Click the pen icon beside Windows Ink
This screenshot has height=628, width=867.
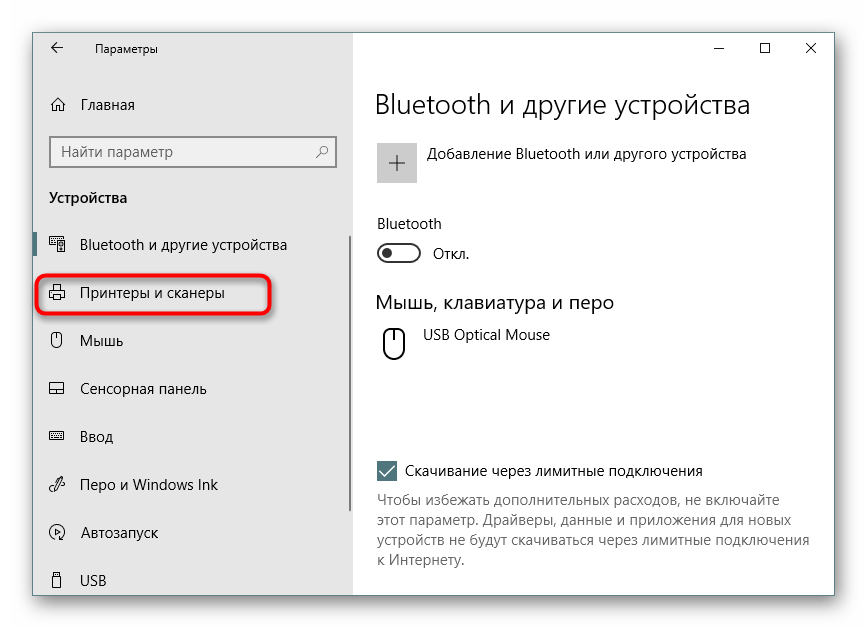(x=58, y=485)
